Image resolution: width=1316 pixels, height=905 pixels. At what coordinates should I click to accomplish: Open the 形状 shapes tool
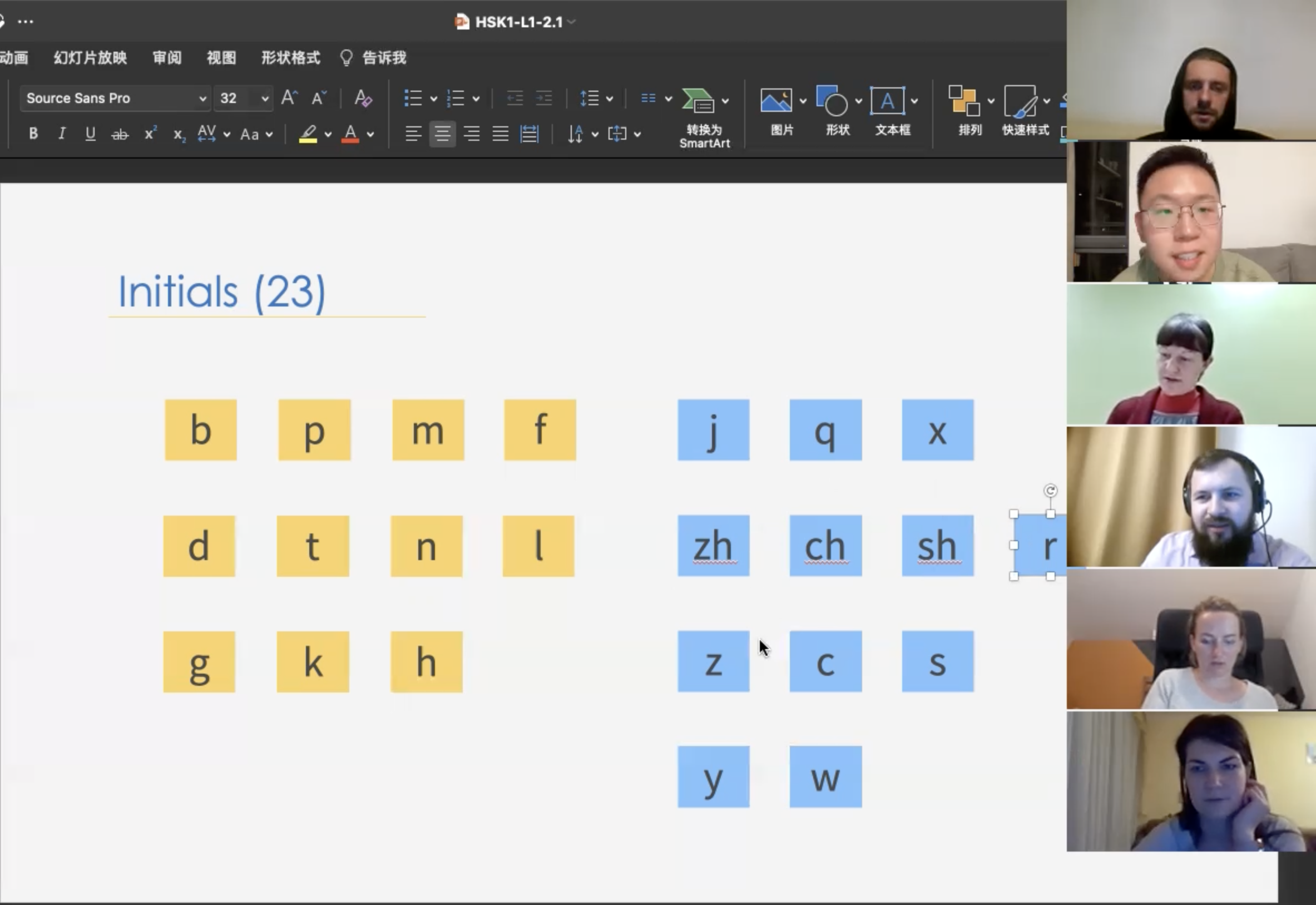click(x=832, y=101)
